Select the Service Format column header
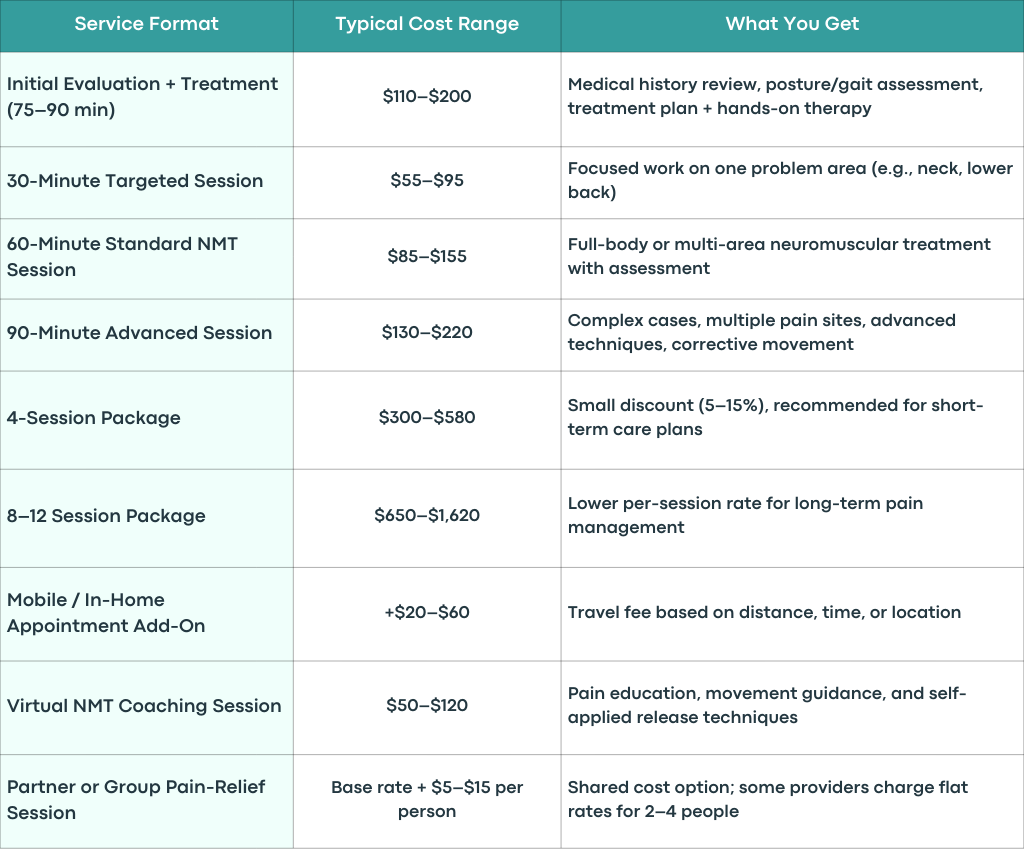The width and height of the screenshot is (1024, 849). [x=146, y=24]
